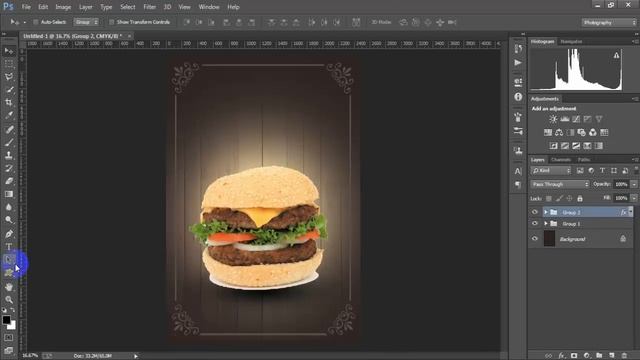
Task: Select the Background layer name
Action: 572,239
